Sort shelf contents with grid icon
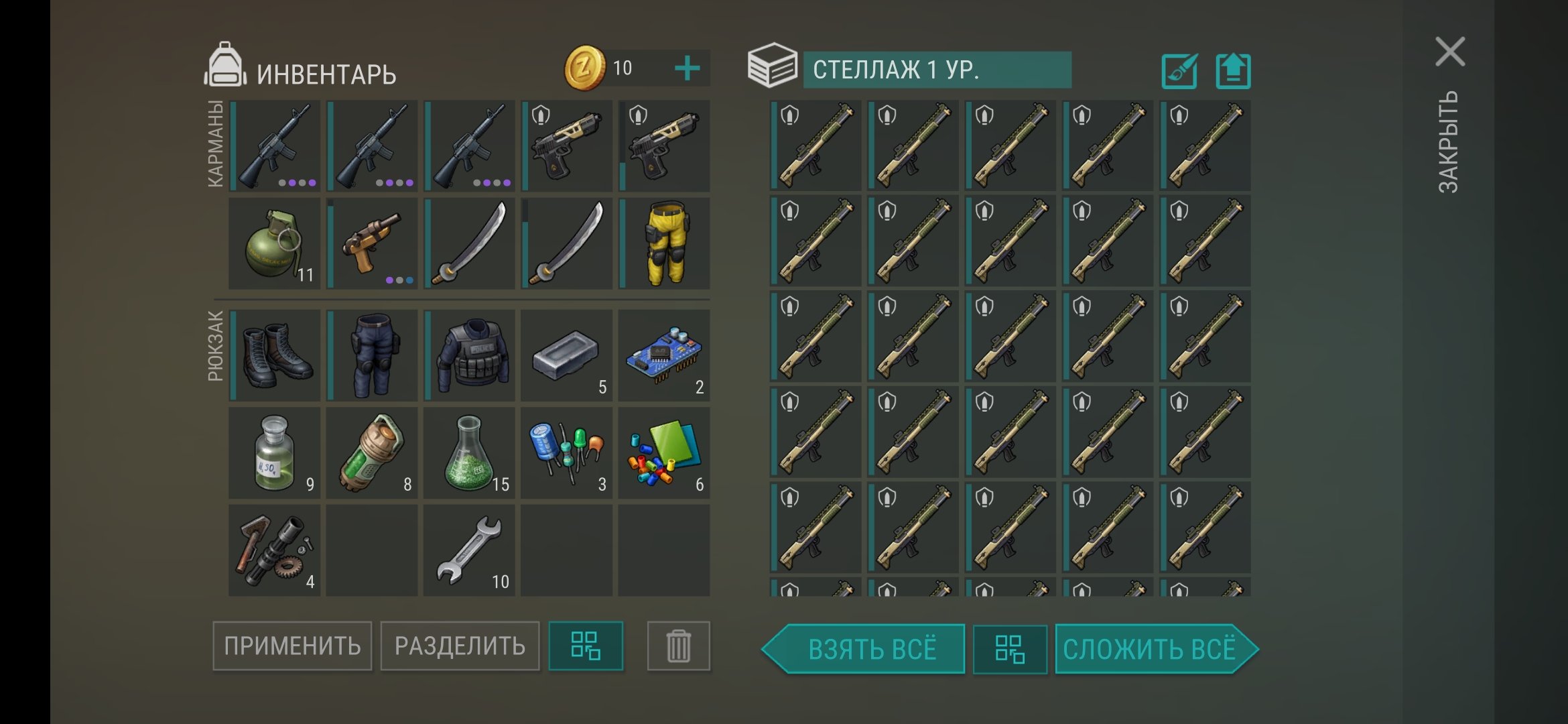 [x=1010, y=650]
